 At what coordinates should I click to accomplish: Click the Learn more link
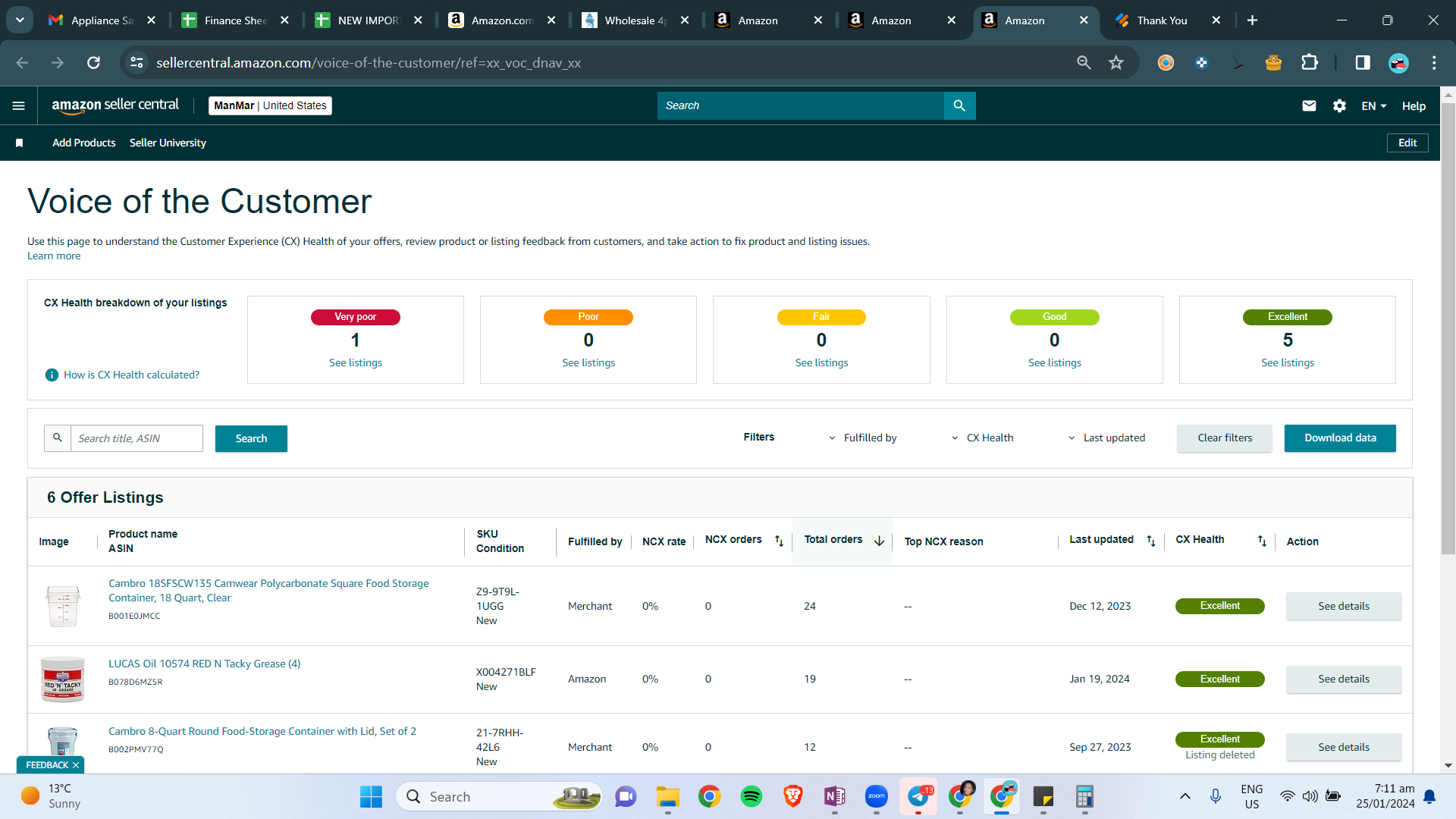(x=54, y=256)
